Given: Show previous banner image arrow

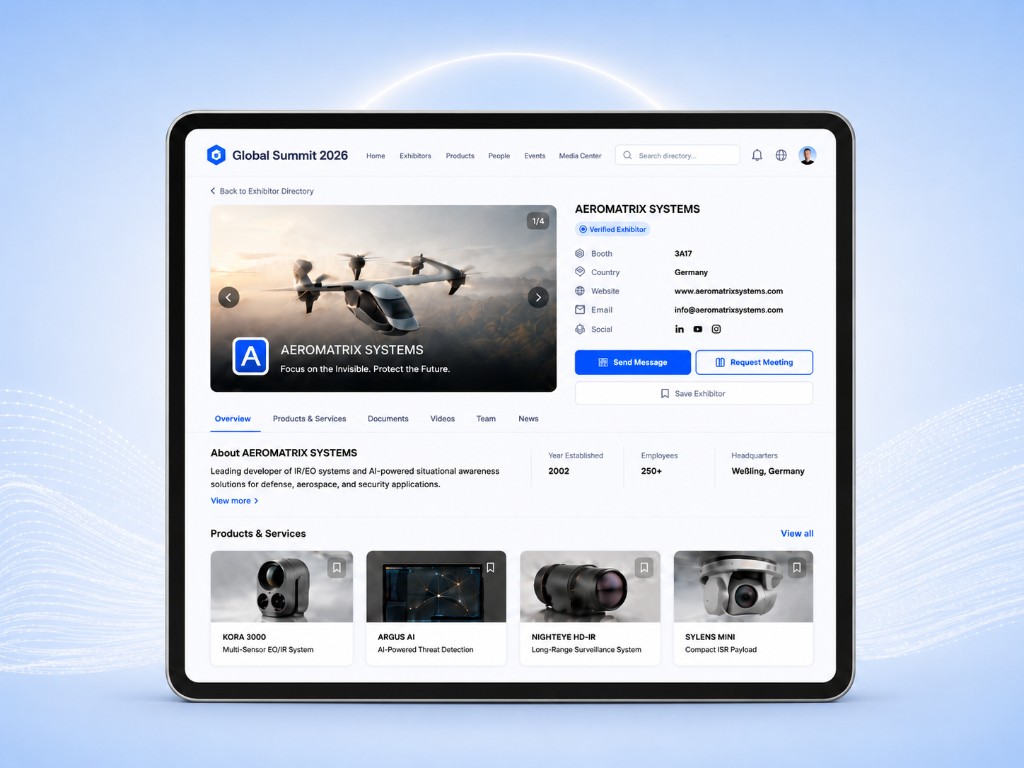Looking at the screenshot, I should (x=229, y=297).
